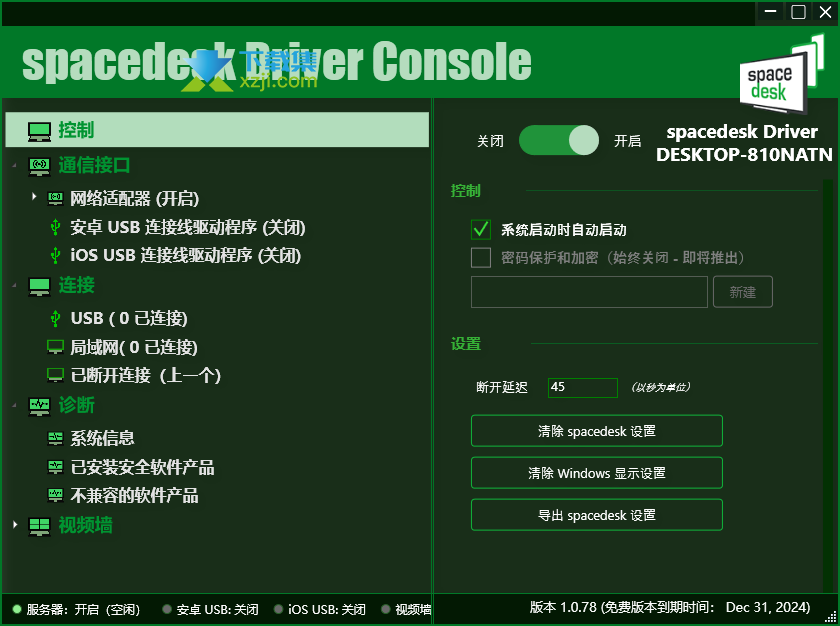Image resolution: width=840 pixels, height=626 pixels.
Task: Click the 导出 spacedesk 设置 button
Action: 597,515
